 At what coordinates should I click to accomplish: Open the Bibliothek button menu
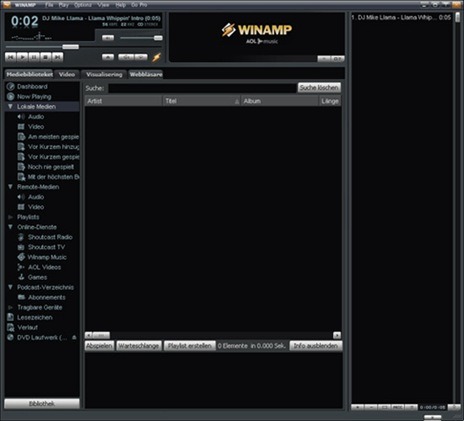42,404
